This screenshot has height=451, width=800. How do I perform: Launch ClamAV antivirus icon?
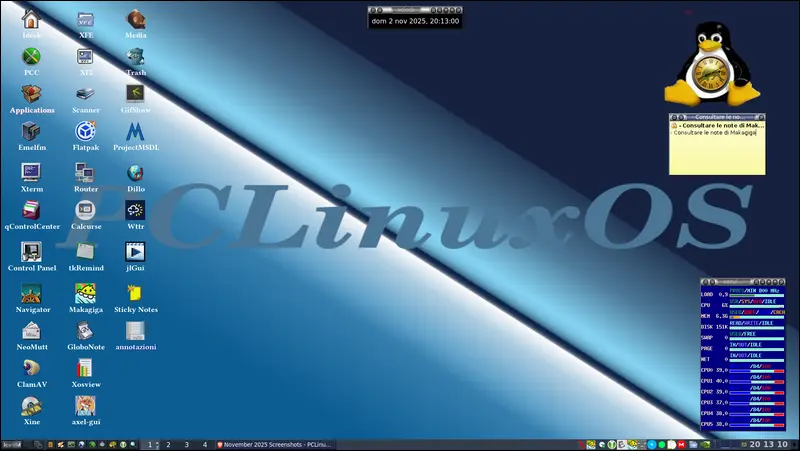[x=31, y=368]
